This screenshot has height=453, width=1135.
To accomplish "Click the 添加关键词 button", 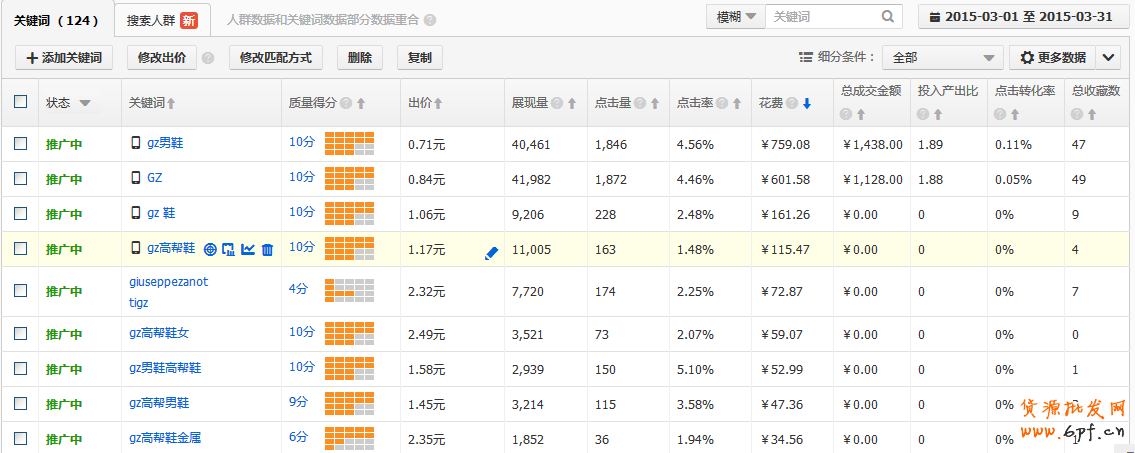I will click(x=64, y=58).
